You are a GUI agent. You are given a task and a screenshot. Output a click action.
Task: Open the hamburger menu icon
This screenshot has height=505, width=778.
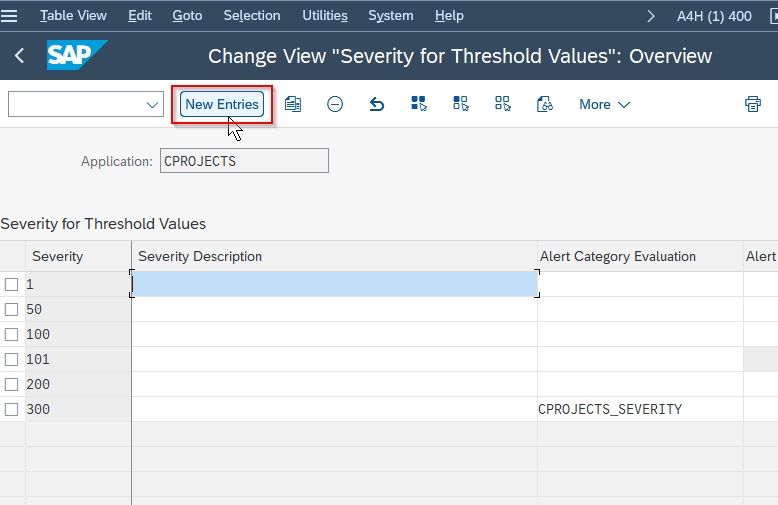[9, 16]
